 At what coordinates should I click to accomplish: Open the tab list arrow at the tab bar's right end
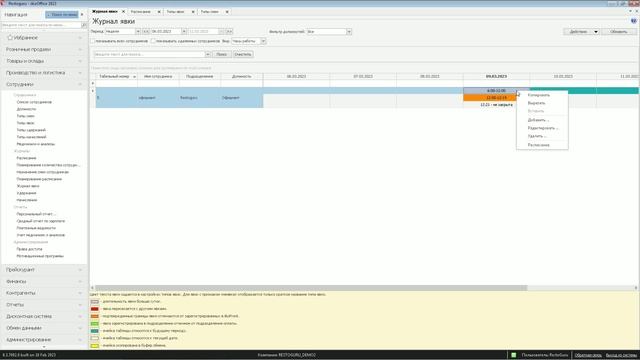click(x=631, y=11)
